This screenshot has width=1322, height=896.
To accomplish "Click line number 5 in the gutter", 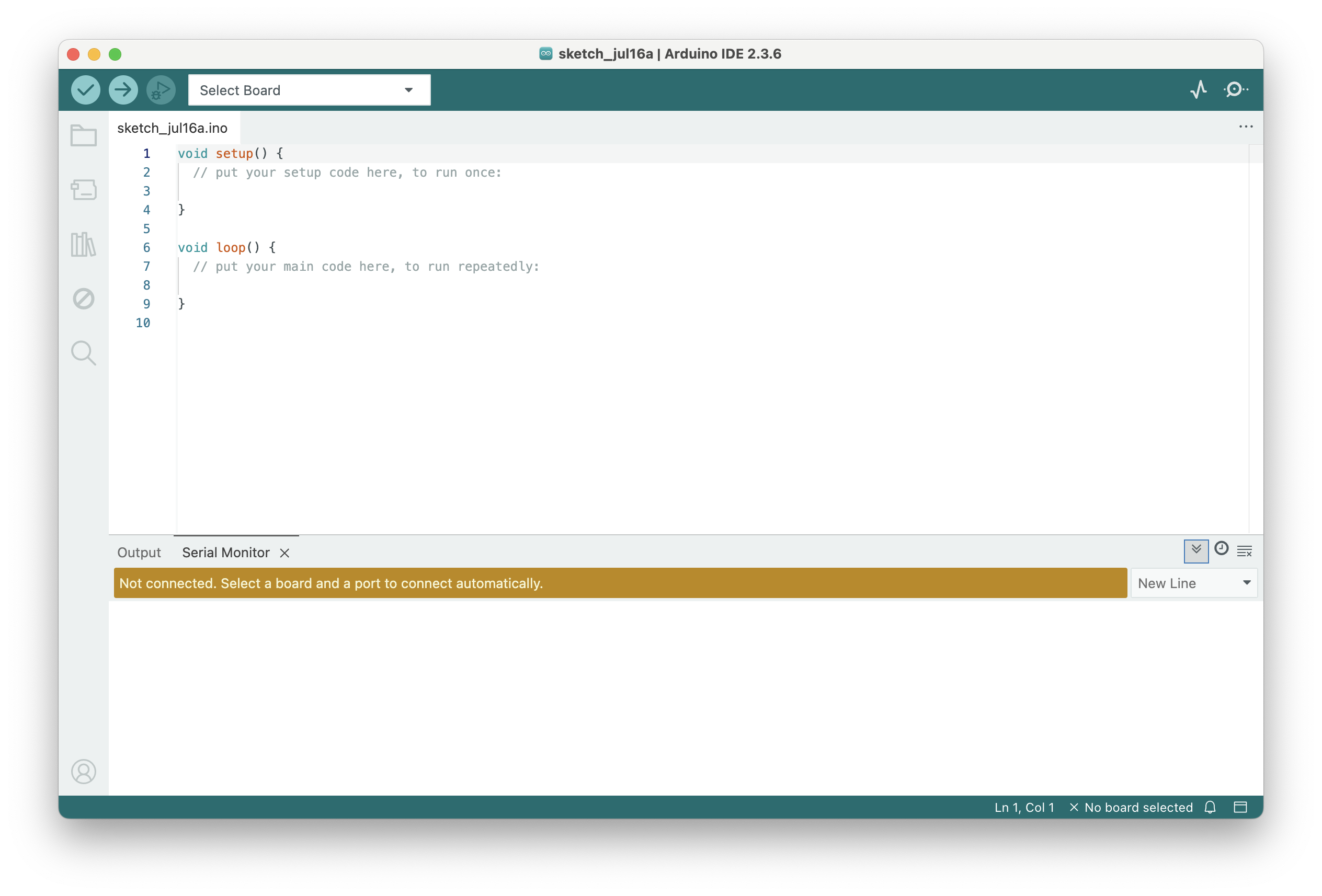I will pos(146,228).
